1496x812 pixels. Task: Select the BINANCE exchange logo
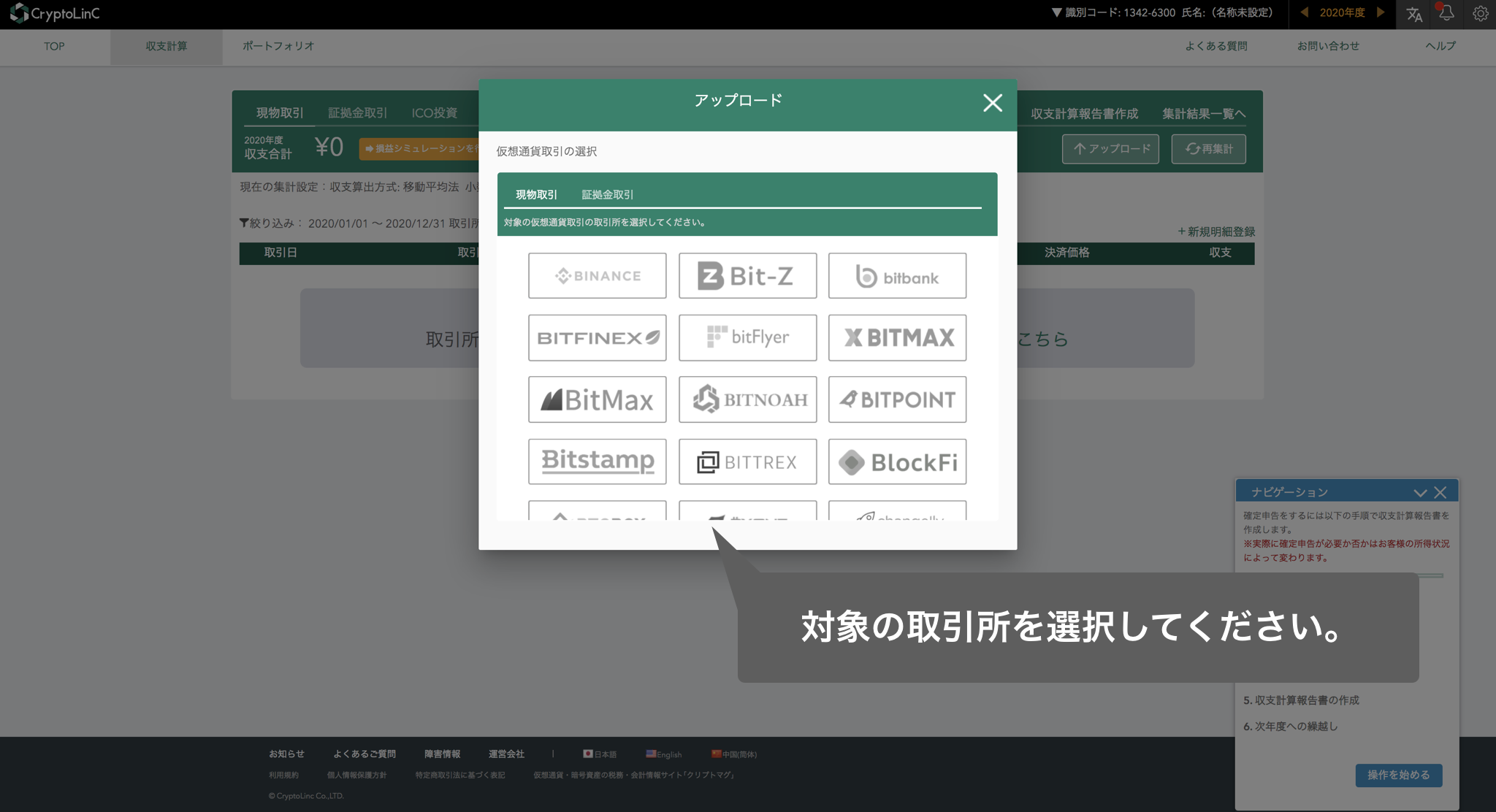[x=597, y=275]
